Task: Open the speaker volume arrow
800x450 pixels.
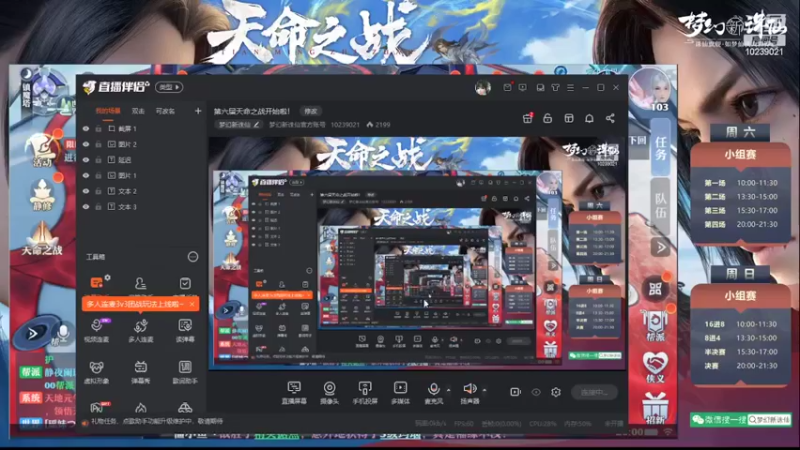Action: (x=484, y=390)
